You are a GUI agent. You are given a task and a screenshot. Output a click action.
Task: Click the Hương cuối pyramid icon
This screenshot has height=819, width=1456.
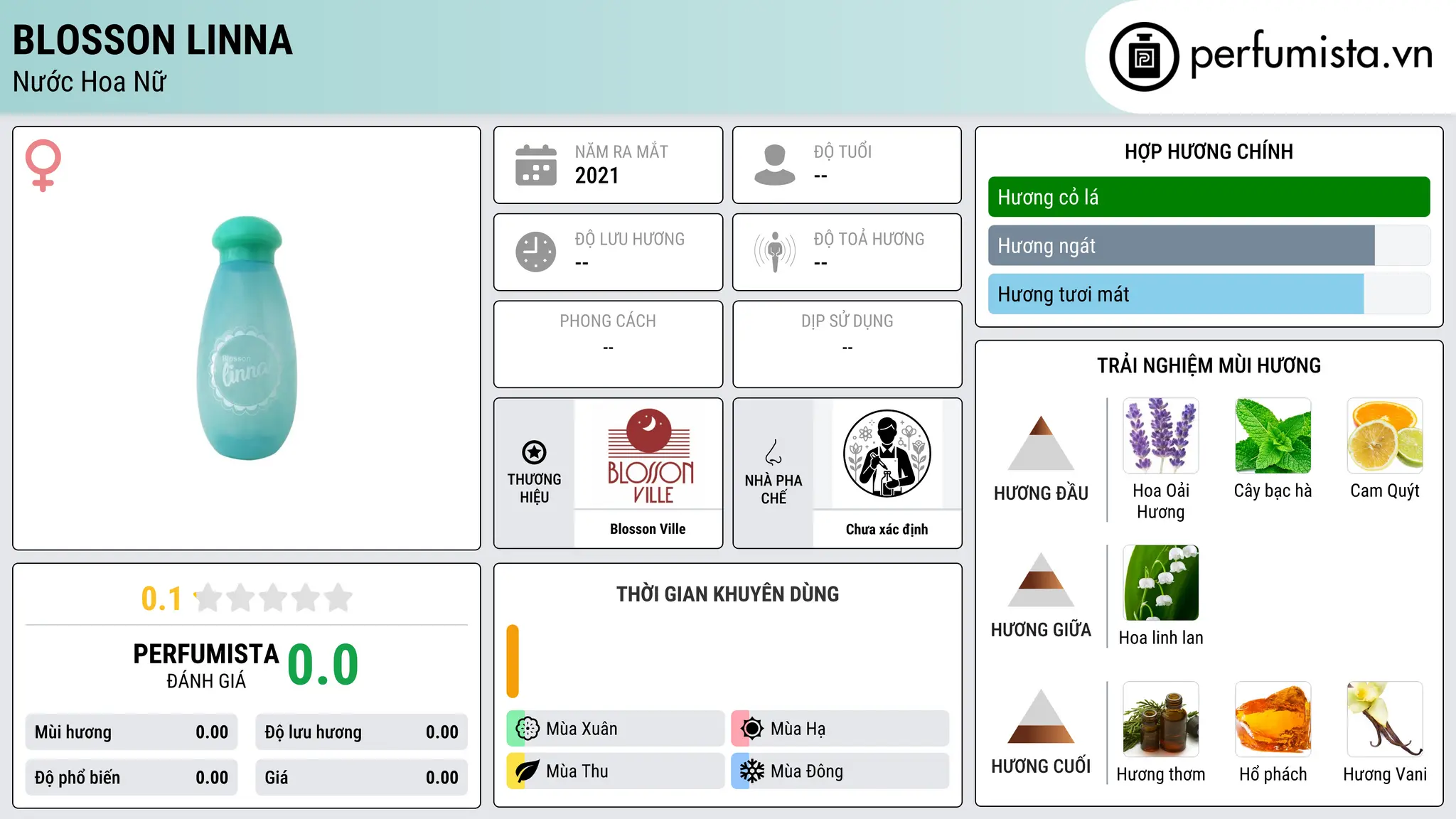click(x=1041, y=716)
